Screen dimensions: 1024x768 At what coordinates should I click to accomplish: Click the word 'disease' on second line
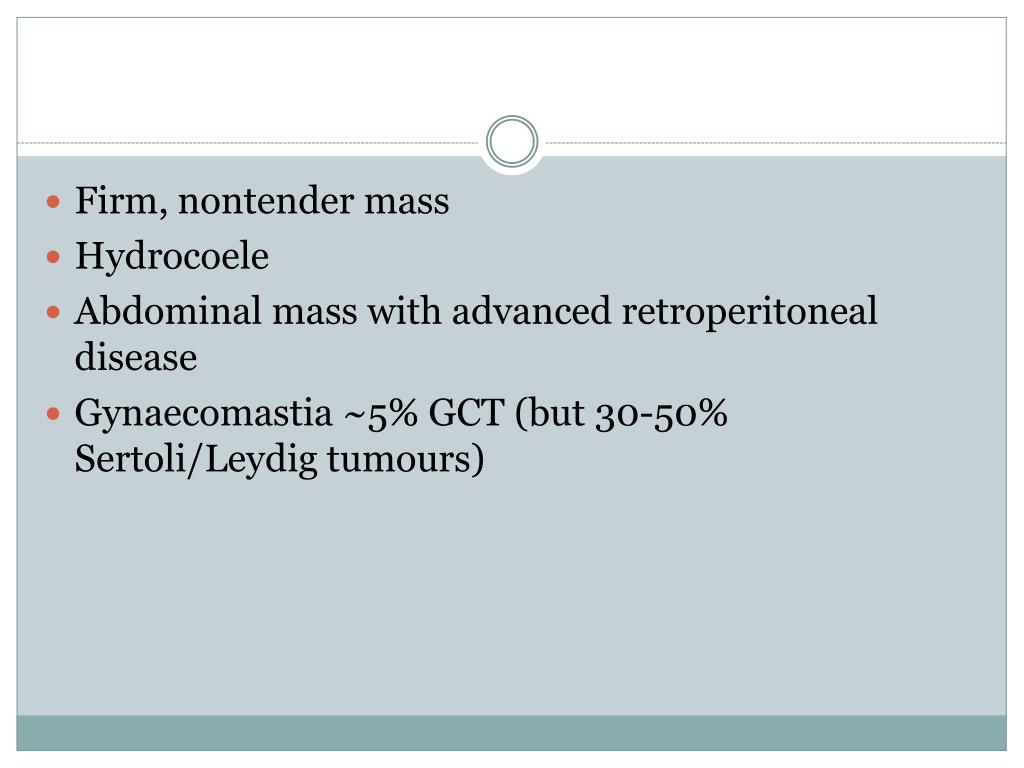point(136,357)
